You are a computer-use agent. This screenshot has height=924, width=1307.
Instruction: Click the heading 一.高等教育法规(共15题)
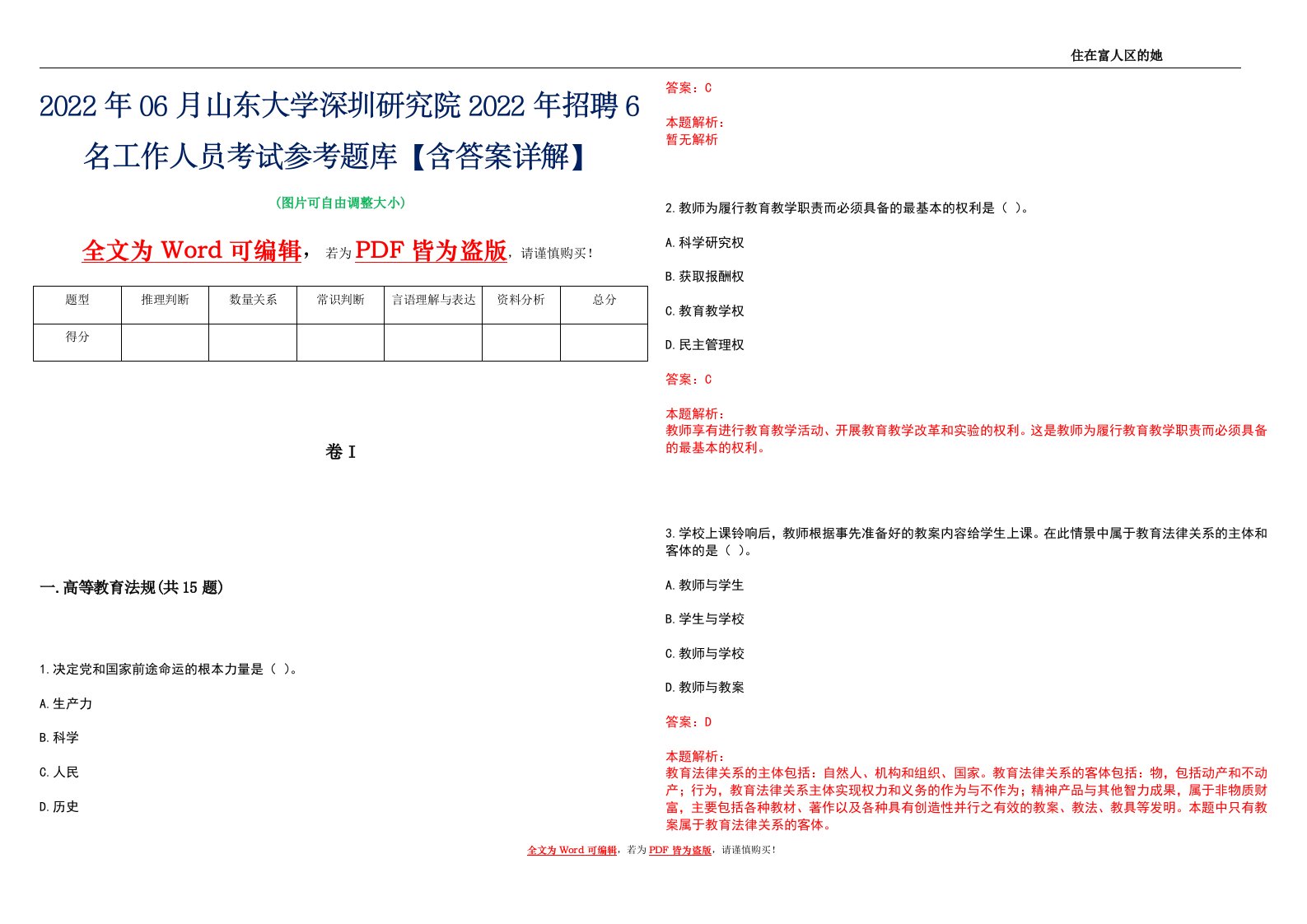tap(132, 587)
